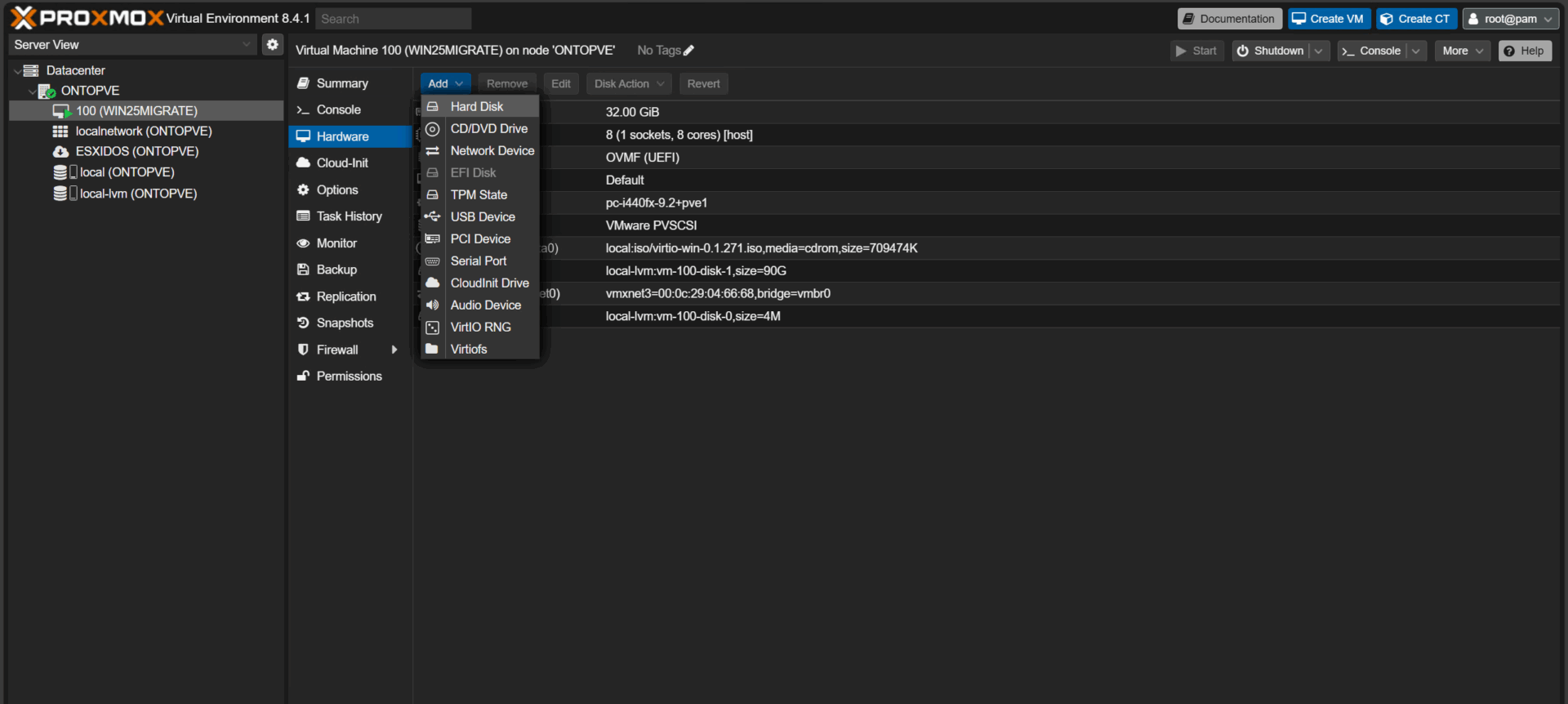Click Create CT button

tap(1416, 19)
